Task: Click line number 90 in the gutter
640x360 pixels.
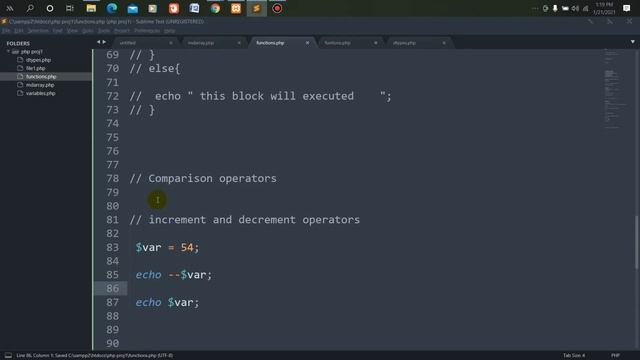Action: [x=112, y=344]
